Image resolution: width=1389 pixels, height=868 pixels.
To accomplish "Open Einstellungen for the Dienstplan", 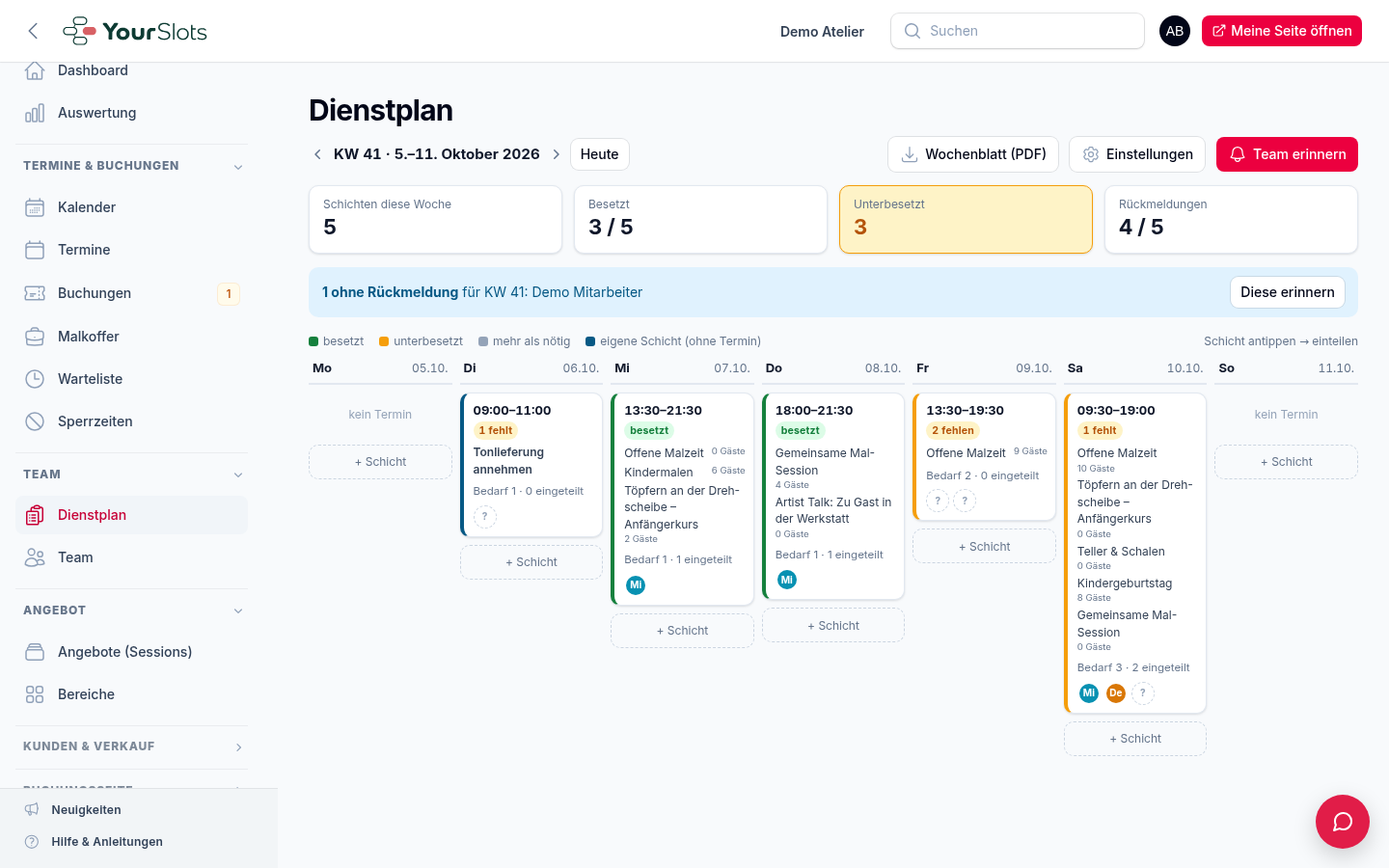I will [x=1137, y=154].
